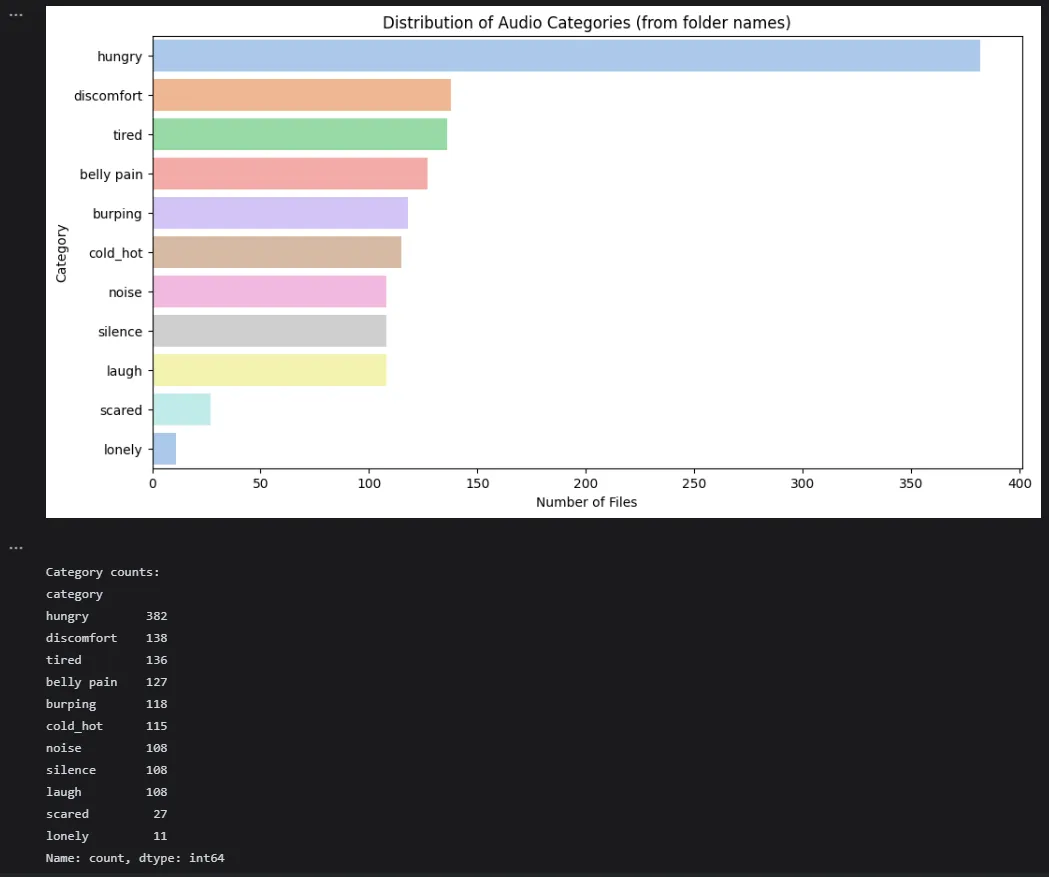1049x877 pixels.
Task: Open the ellipsis menu beside the chart output
Action: (16, 15)
